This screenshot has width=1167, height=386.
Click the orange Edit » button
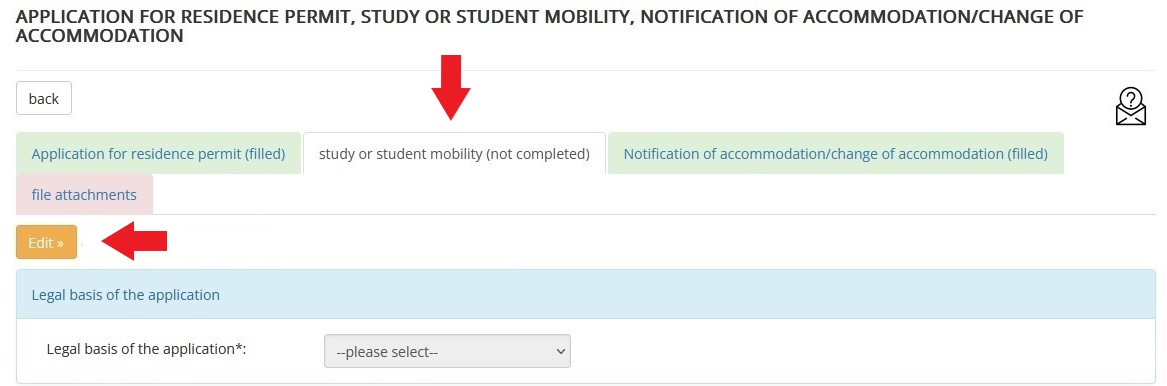pyautogui.click(x=46, y=242)
